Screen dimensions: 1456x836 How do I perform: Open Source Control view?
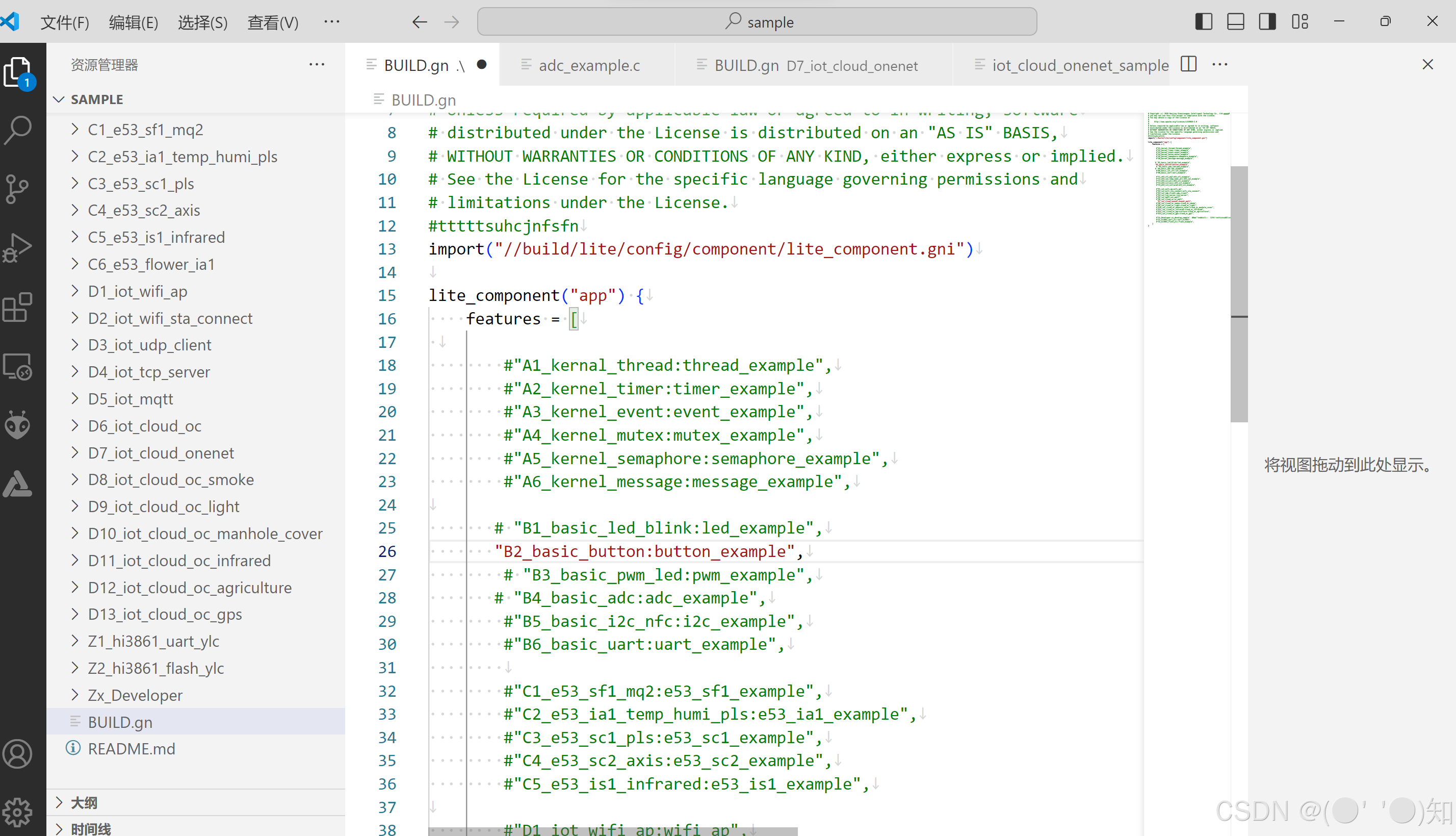(x=18, y=188)
